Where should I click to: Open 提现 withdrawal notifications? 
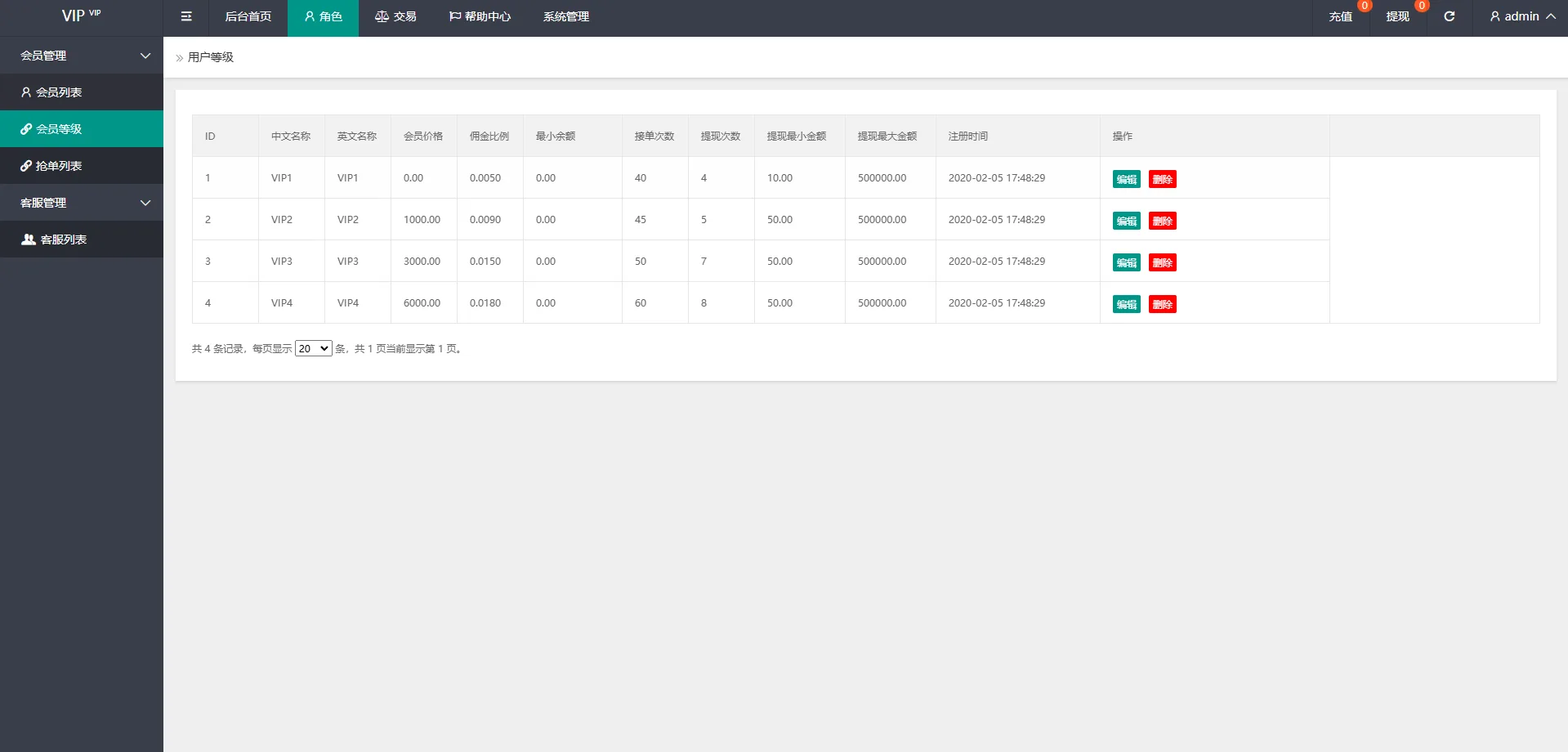point(1397,16)
